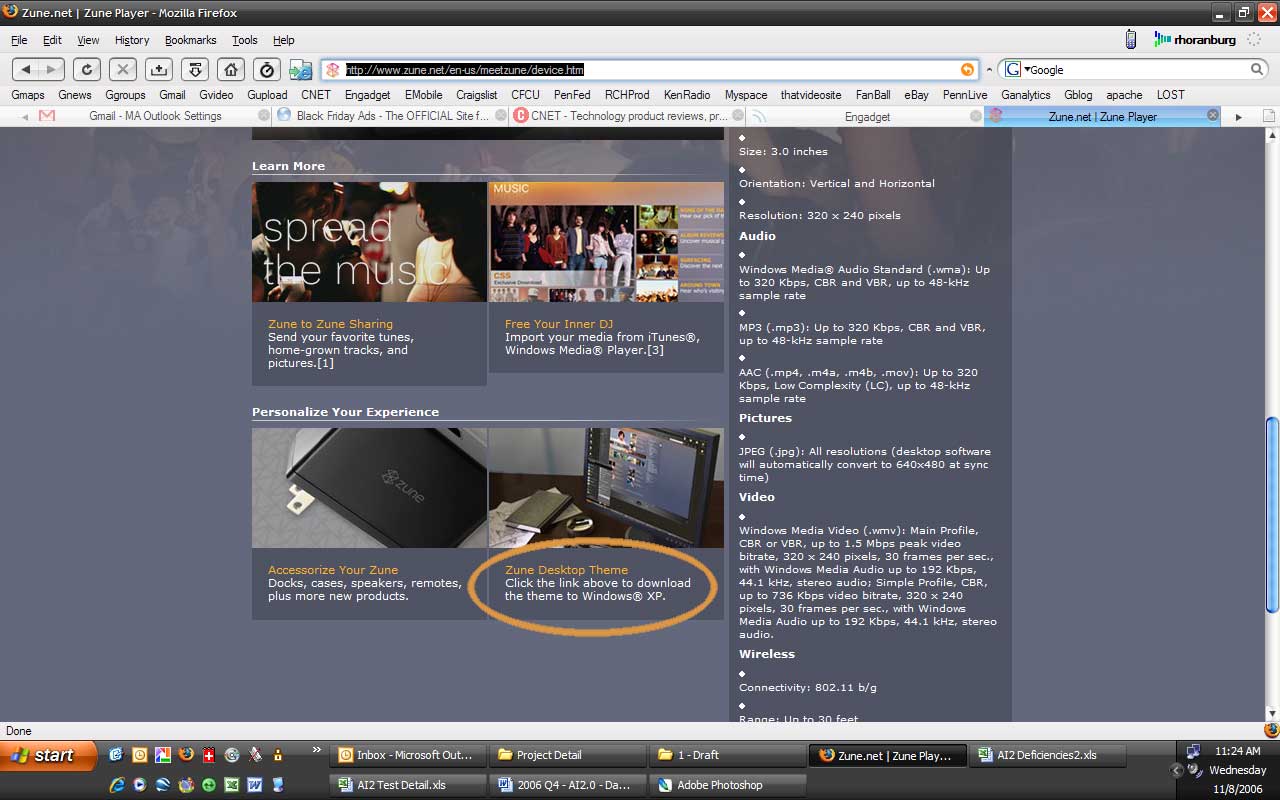This screenshot has height=800, width=1280.
Task: Open the Windows Start button
Action: click(x=48, y=755)
